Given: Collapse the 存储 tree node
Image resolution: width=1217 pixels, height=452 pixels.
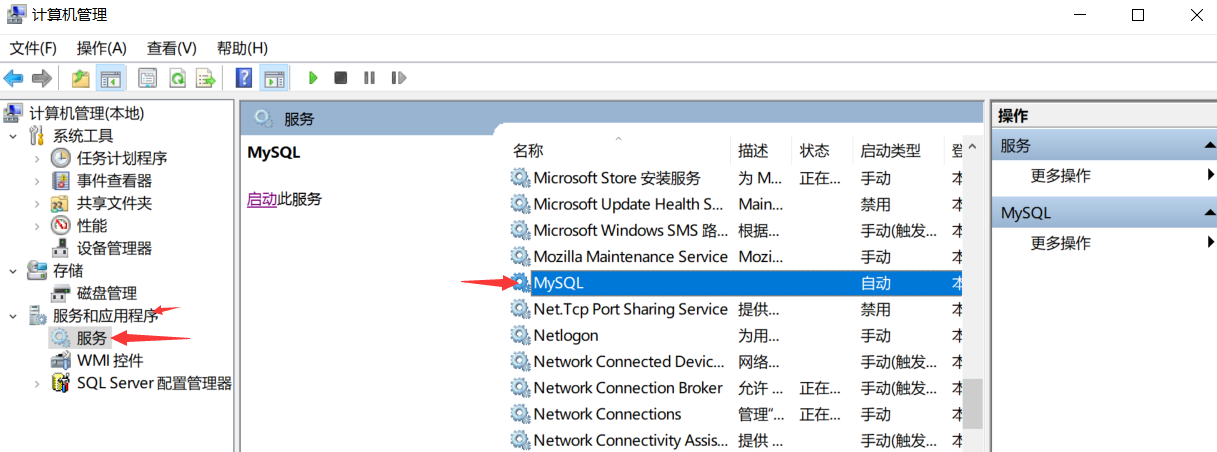Looking at the screenshot, I should point(13,271).
